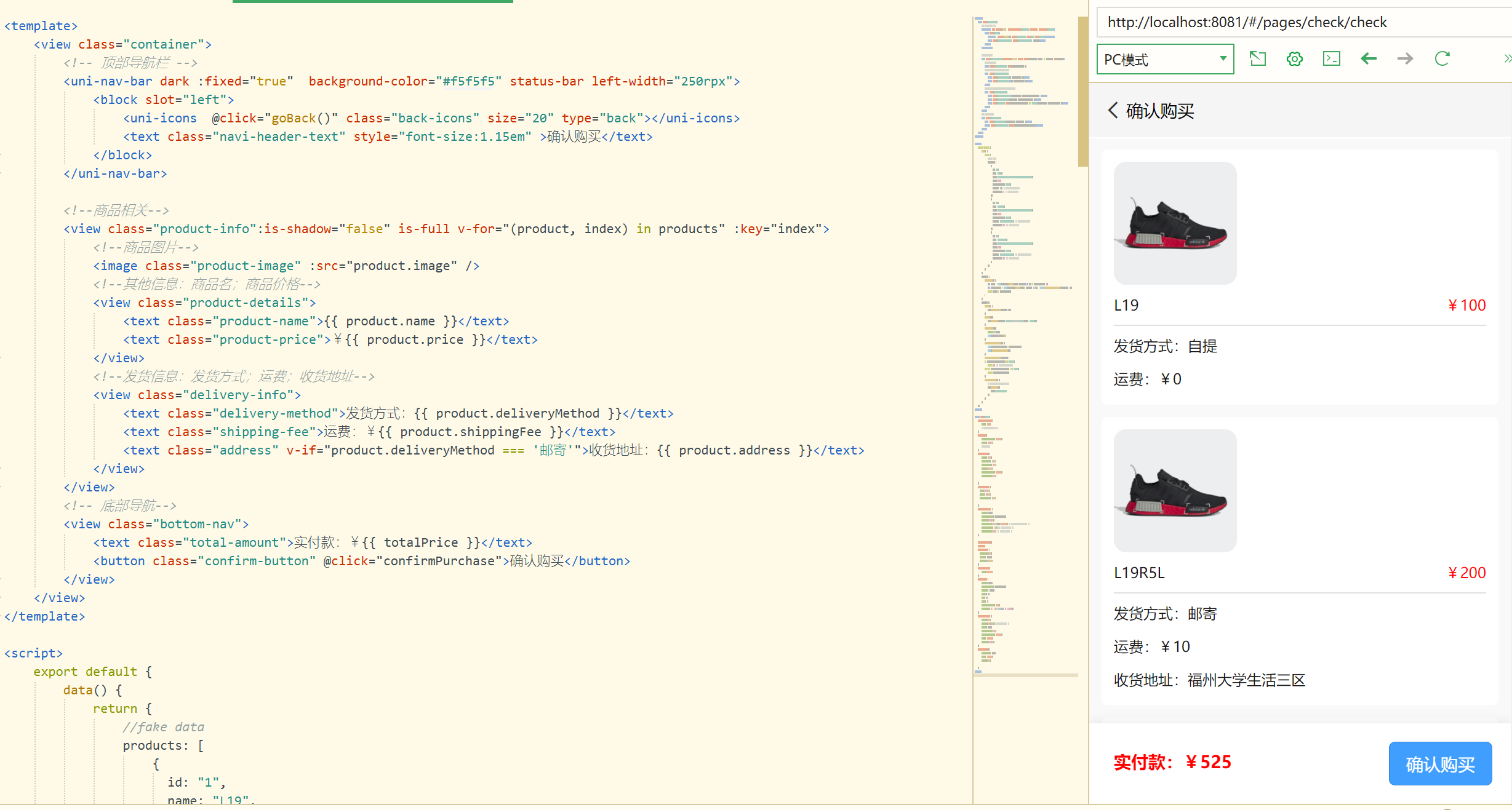Click the <!-- 底部导航--> comment
Image resolution: width=1512 pixels, height=810 pixels.
(120, 506)
